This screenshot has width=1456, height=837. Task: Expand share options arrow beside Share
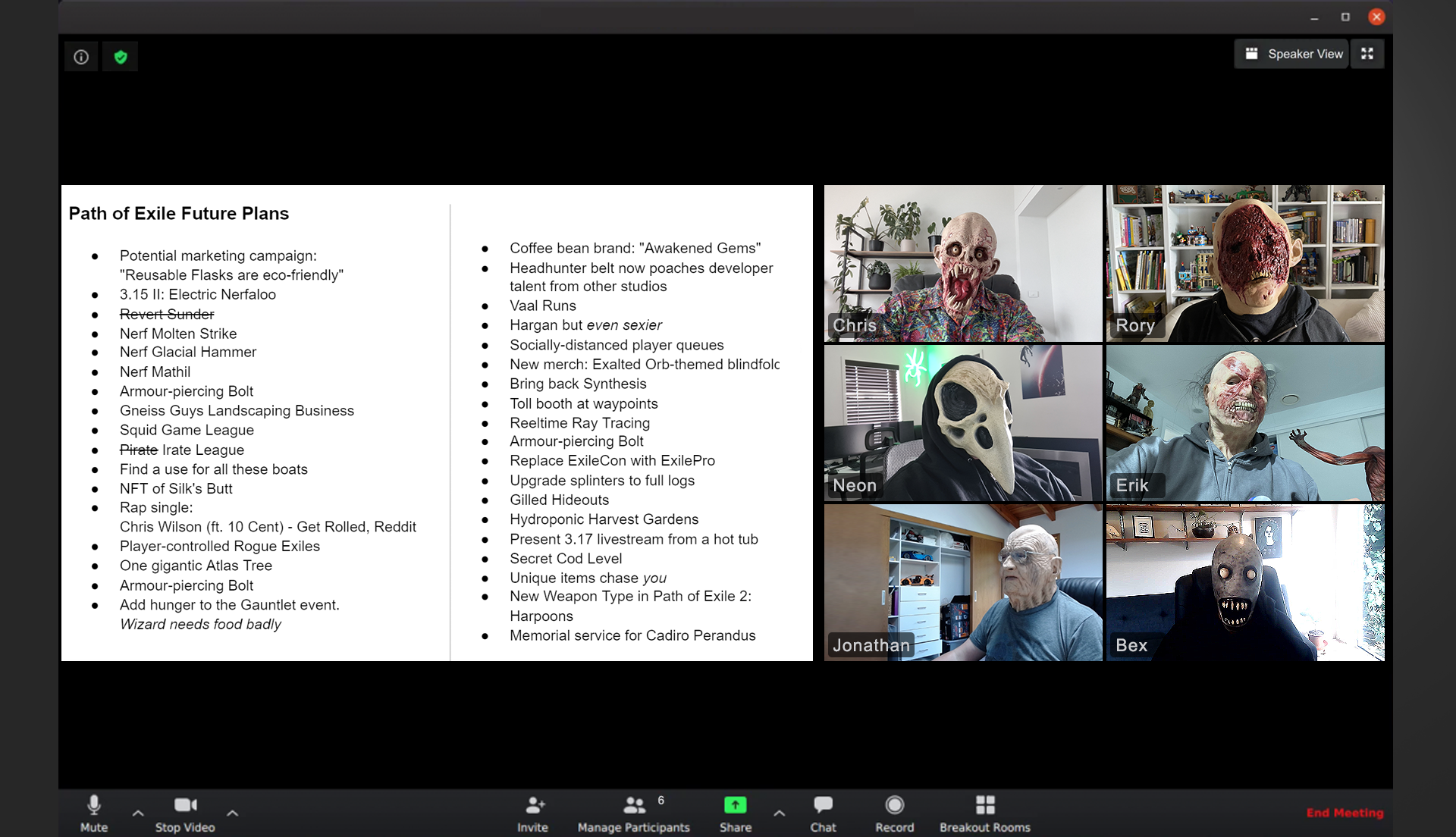click(x=780, y=813)
